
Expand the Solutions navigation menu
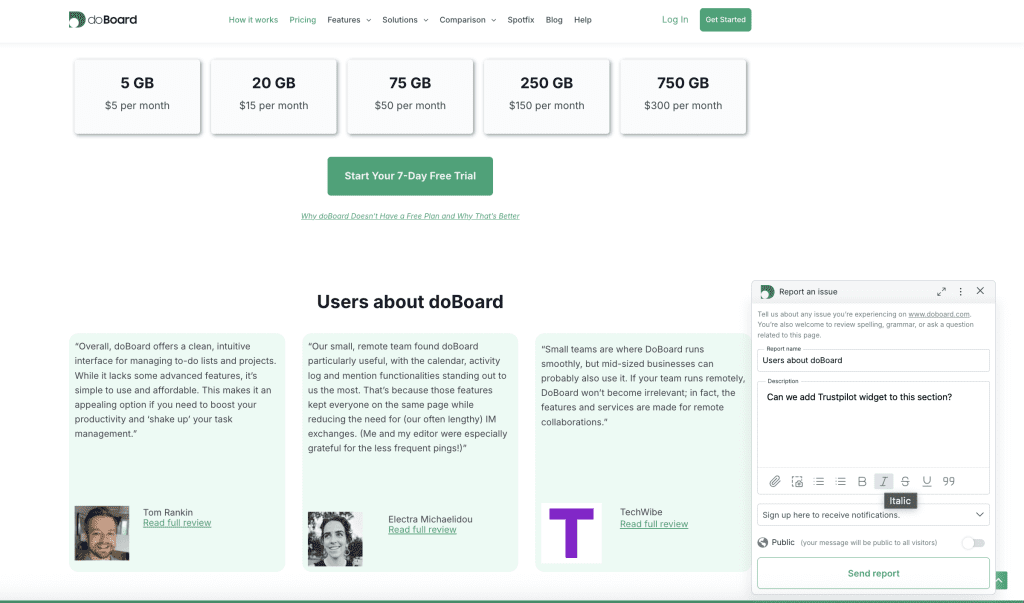click(404, 20)
